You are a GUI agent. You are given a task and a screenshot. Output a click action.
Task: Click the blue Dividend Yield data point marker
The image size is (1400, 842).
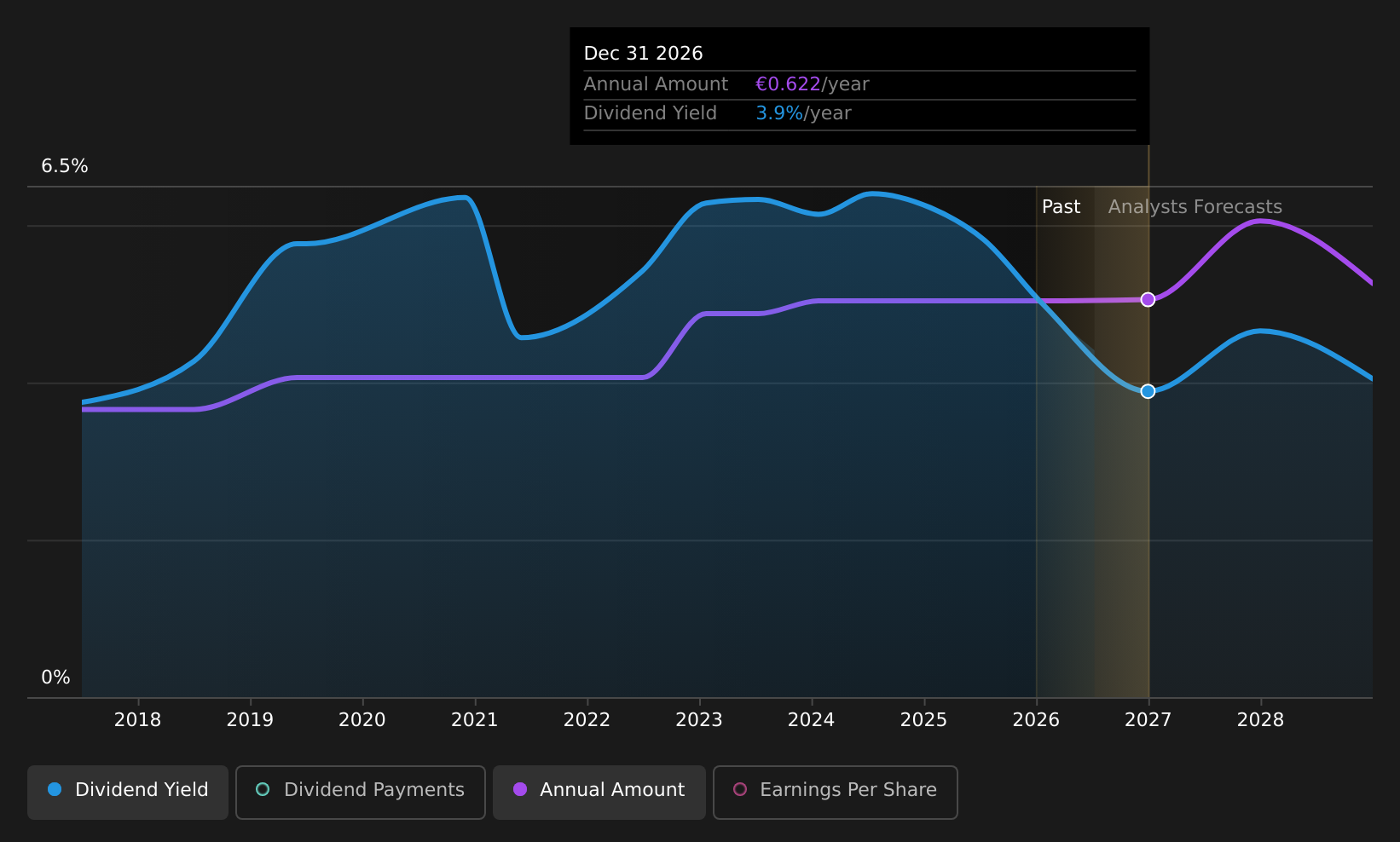(x=1148, y=391)
